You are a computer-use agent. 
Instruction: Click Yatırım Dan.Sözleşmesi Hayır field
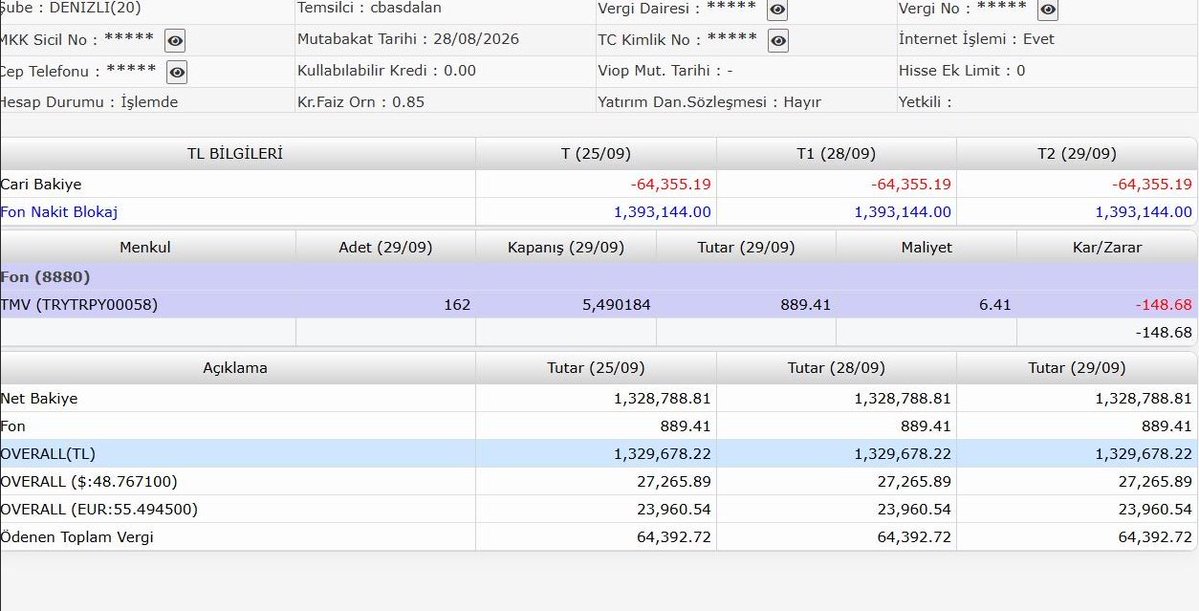point(710,102)
